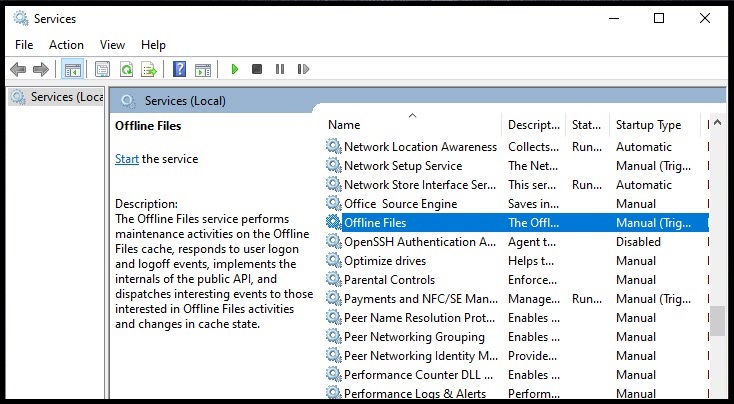This screenshot has width=734, height=404.
Task: Open the Action menu
Action: pos(66,45)
